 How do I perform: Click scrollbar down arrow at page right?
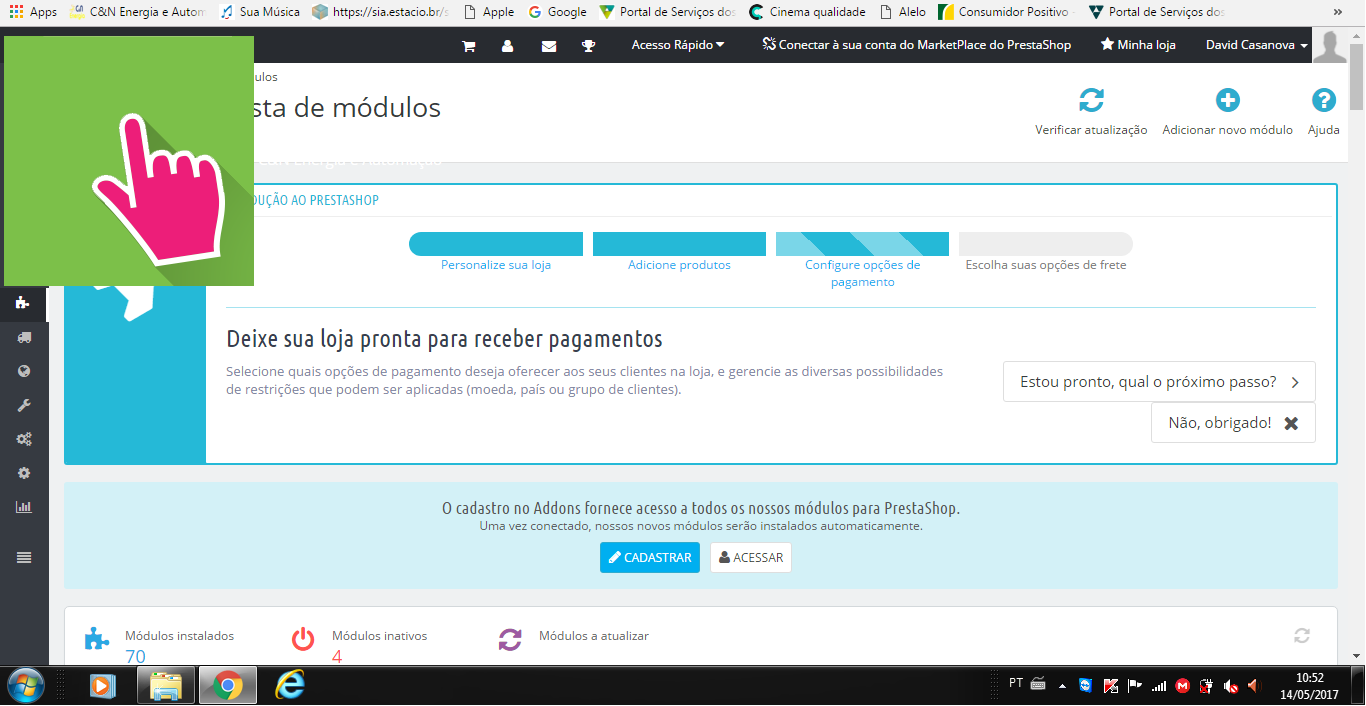(1357, 656)
